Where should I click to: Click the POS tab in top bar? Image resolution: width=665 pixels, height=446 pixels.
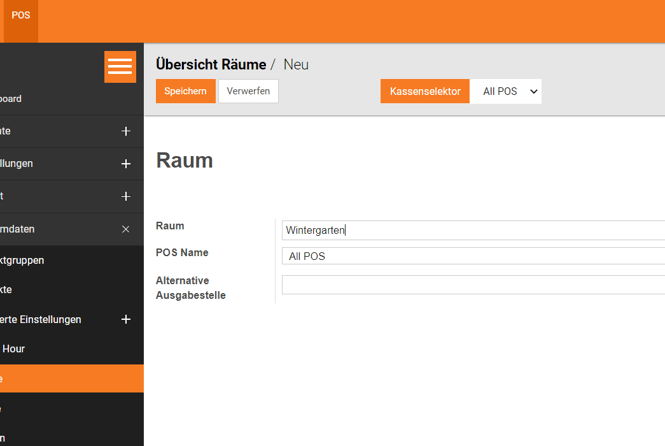[x=21, y=16]
